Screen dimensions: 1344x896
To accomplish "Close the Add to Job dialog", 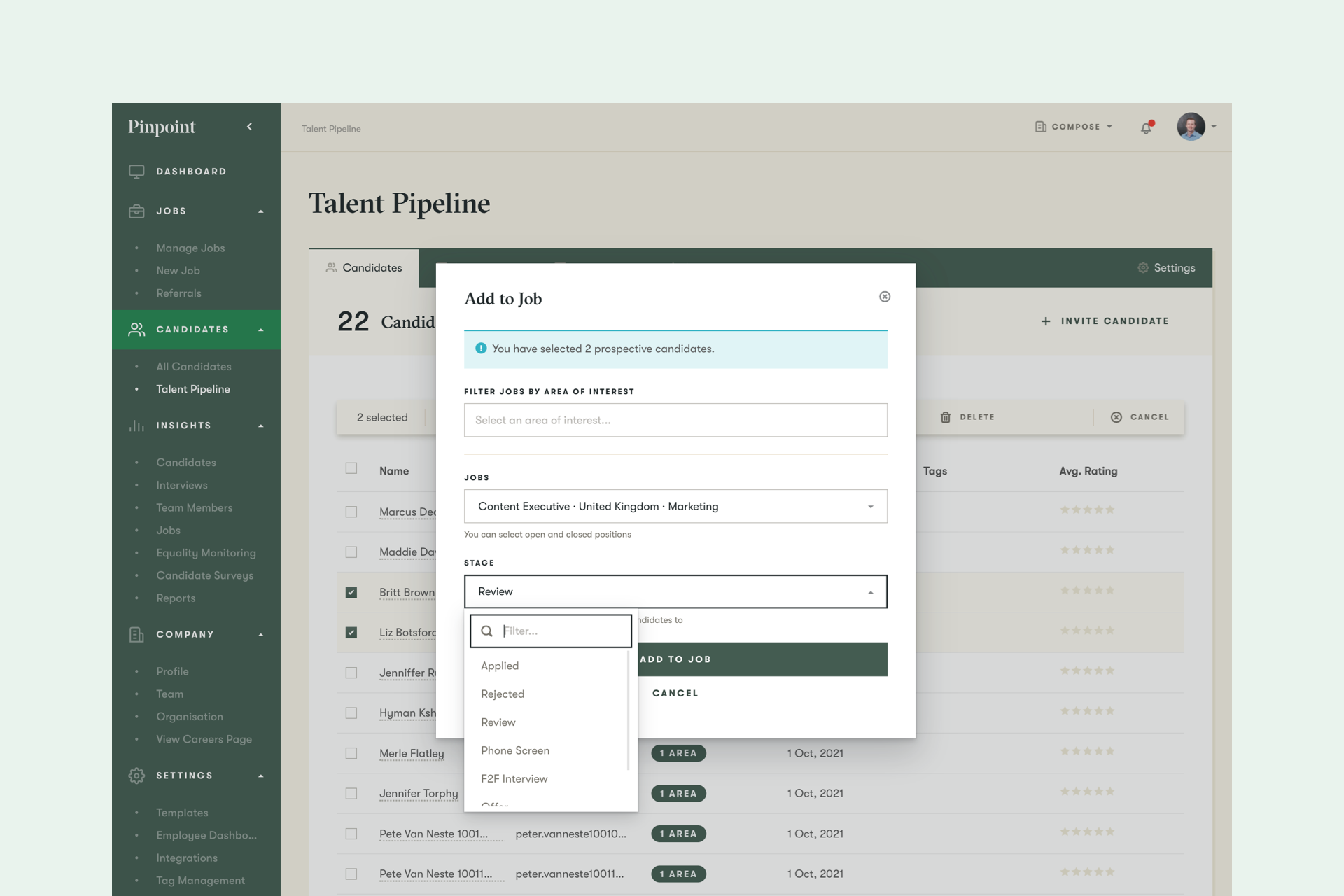I will point(885,297).
